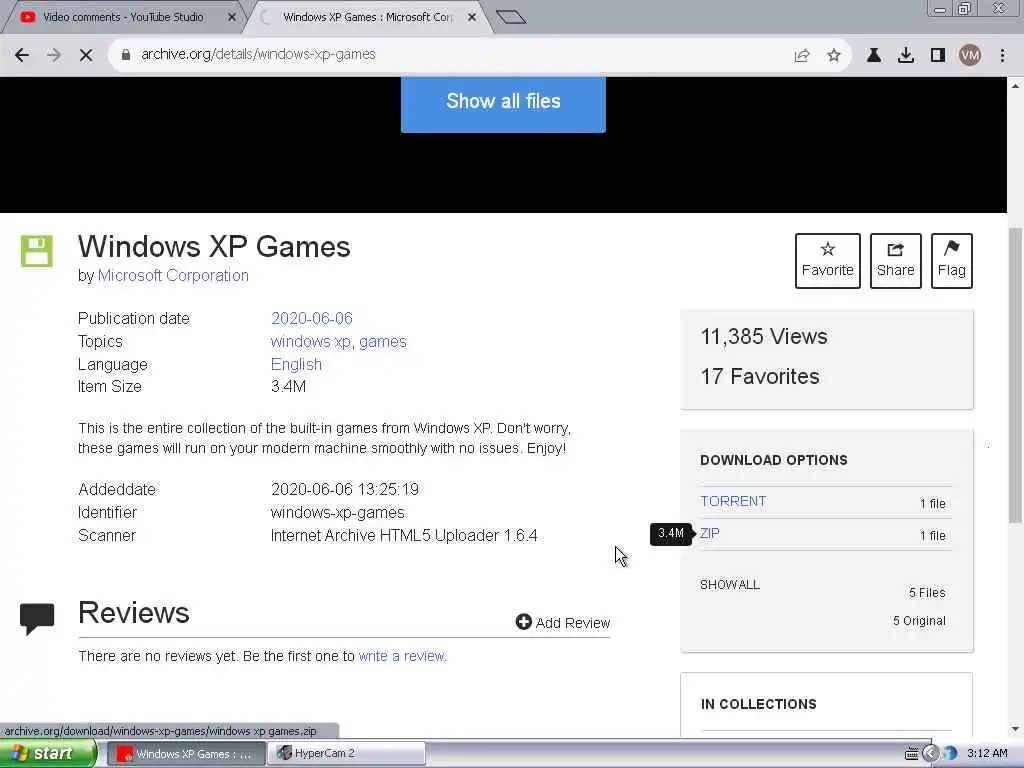Screen dimensions: 1024x768
Task: Click the IN COLLECTIONS heading
Action: point(758,705)
